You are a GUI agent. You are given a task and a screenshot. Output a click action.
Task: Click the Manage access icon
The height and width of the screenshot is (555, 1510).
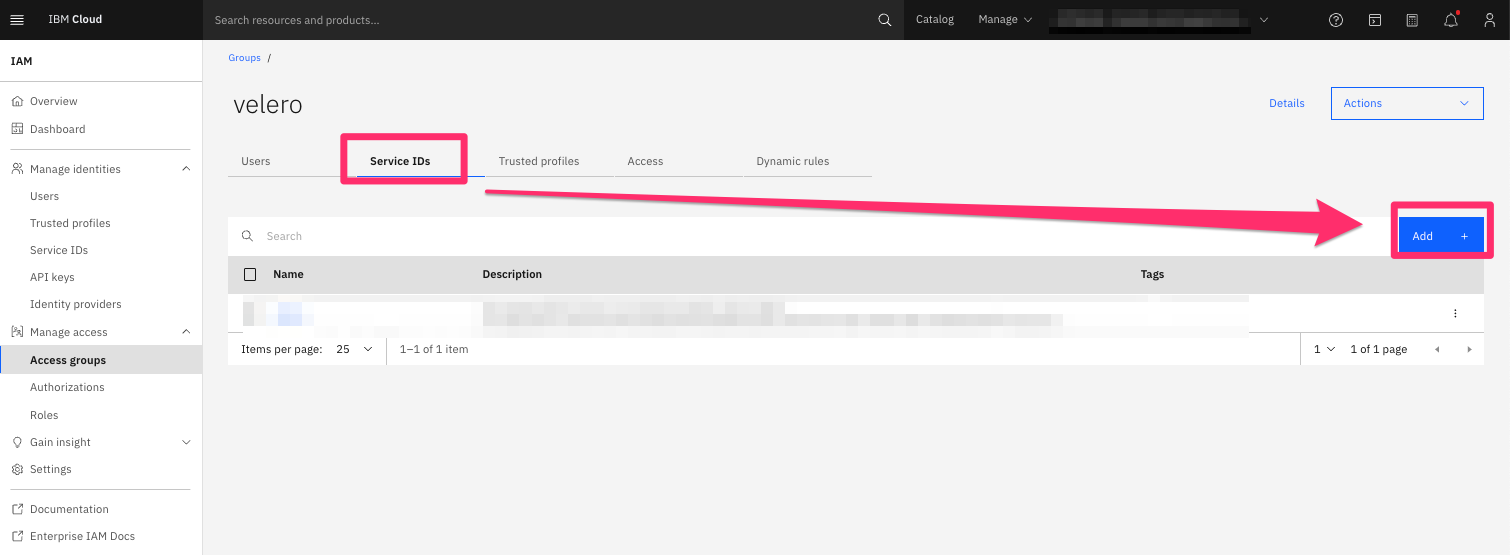tap(17, 332)
